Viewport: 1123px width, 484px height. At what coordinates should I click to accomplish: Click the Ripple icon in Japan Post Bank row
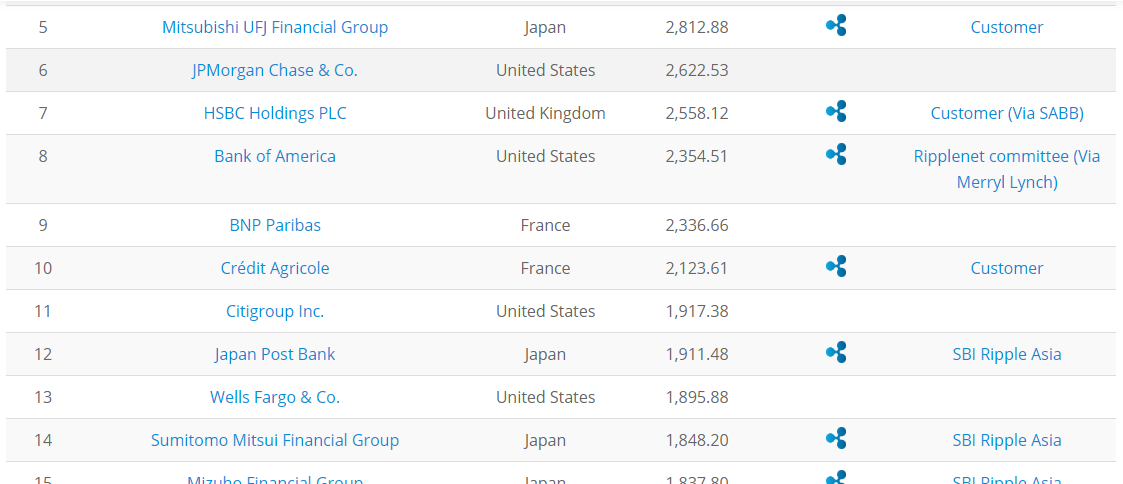(836, 352)
